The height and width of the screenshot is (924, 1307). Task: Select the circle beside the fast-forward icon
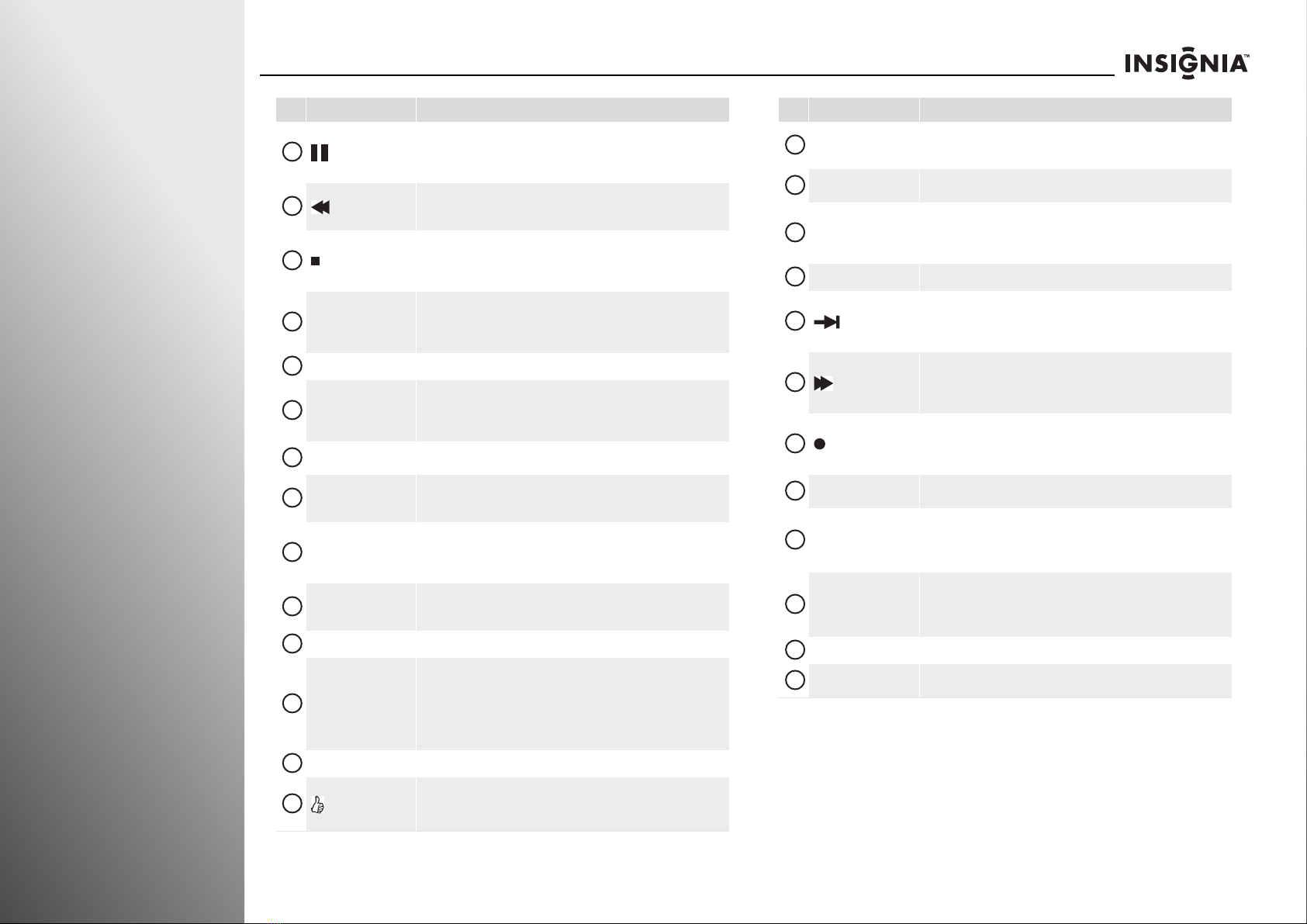[x=794, y=382]
